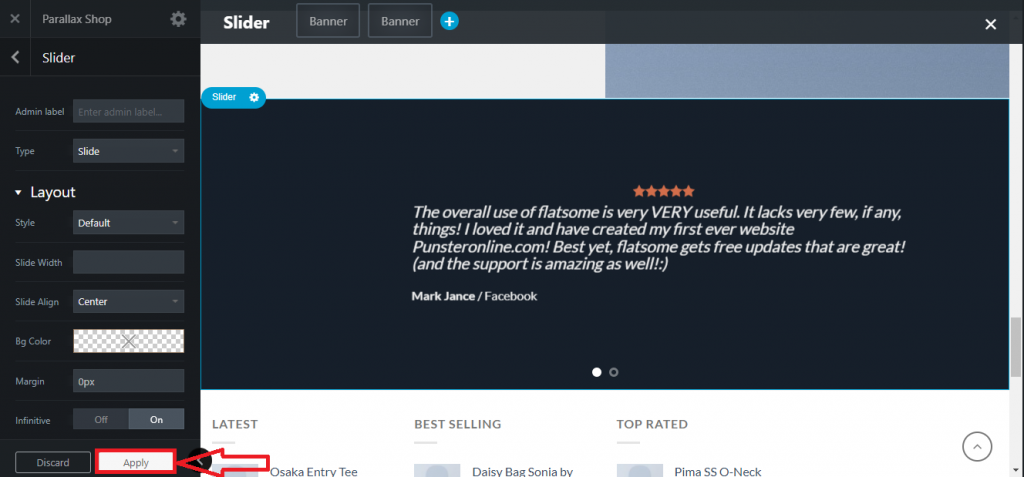Click the BEST SELLING heading
This screenshot has width=1024, height=477.
coord(458,424)
